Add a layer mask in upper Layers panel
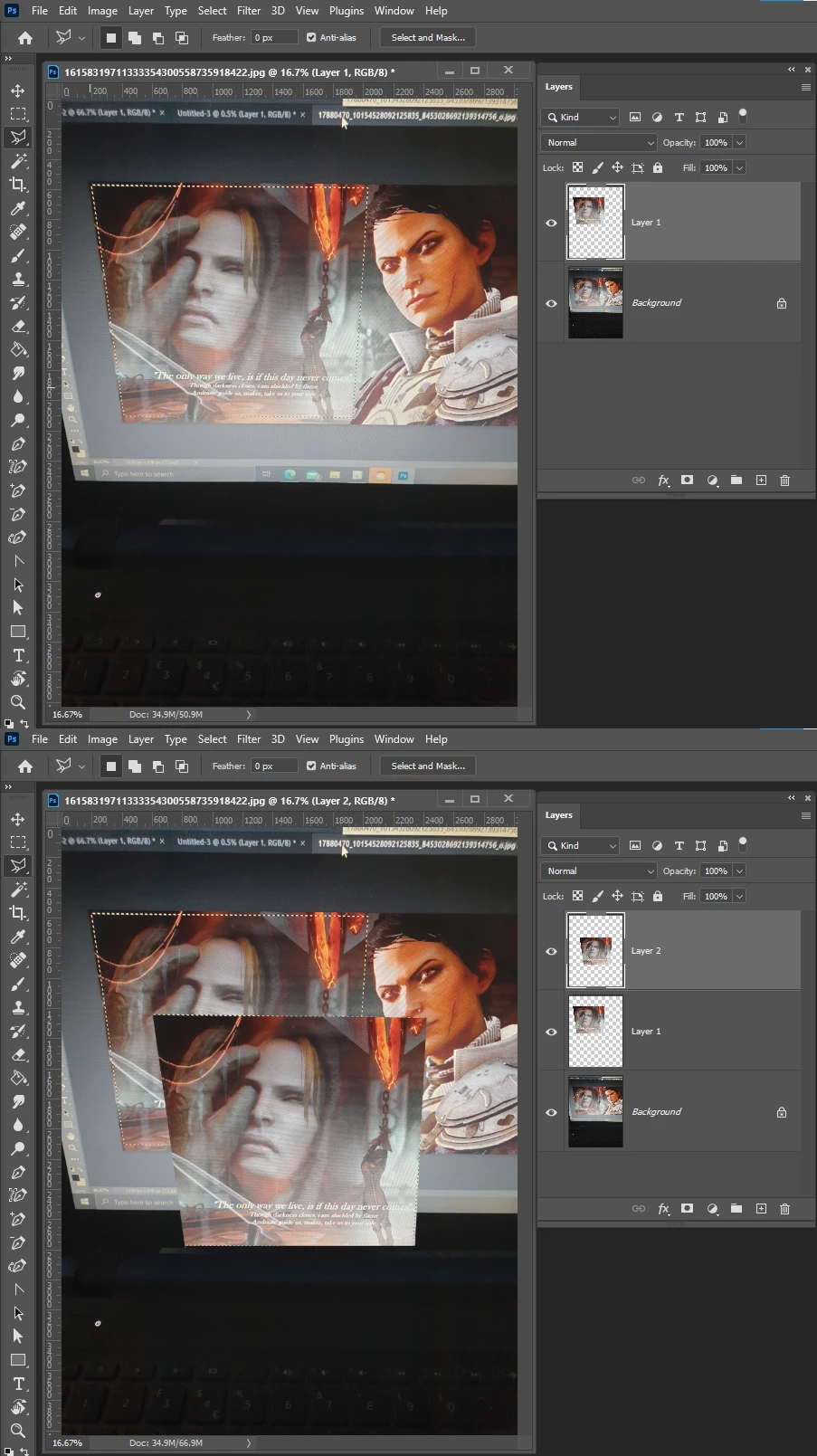The height and width of the screenshot is (1456, 817). click(x=687, y=481)
